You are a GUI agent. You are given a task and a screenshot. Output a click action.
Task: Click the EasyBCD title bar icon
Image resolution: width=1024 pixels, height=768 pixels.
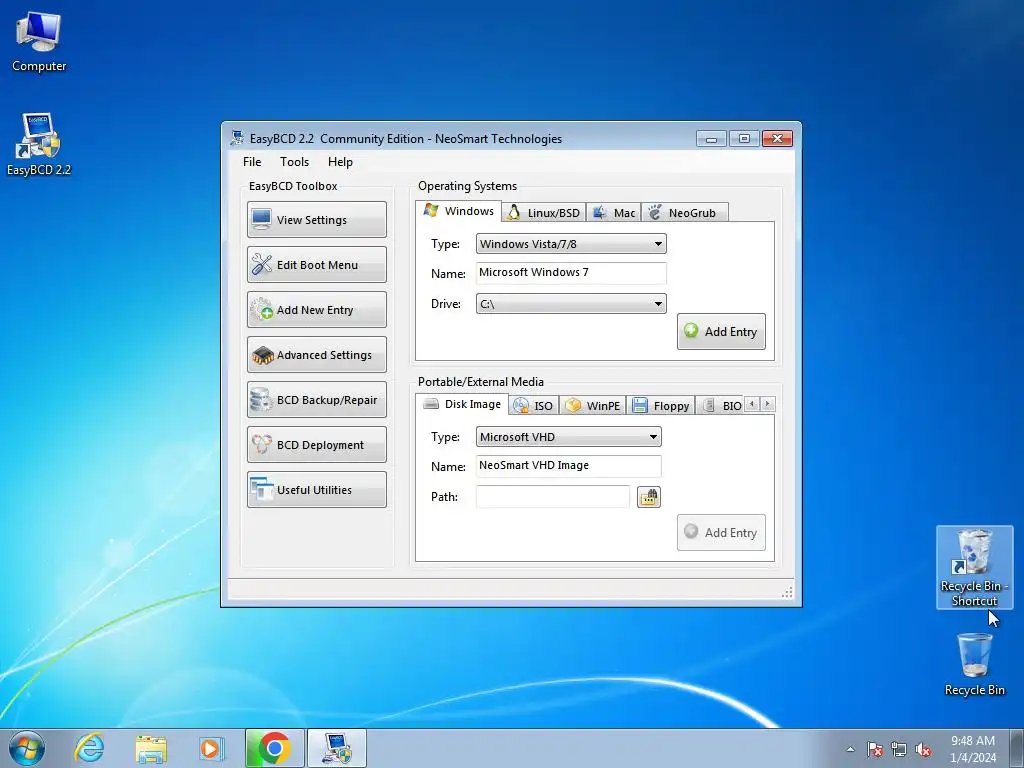click(x=237, y=138)
